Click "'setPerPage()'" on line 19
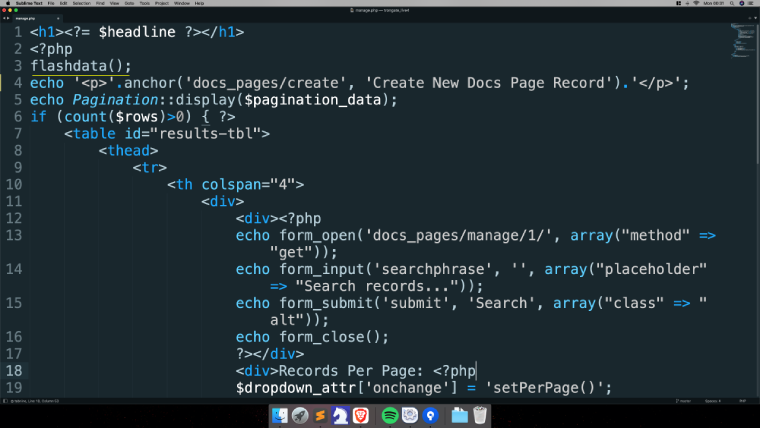Screen dimensions: 760x428 pos(543,388)
